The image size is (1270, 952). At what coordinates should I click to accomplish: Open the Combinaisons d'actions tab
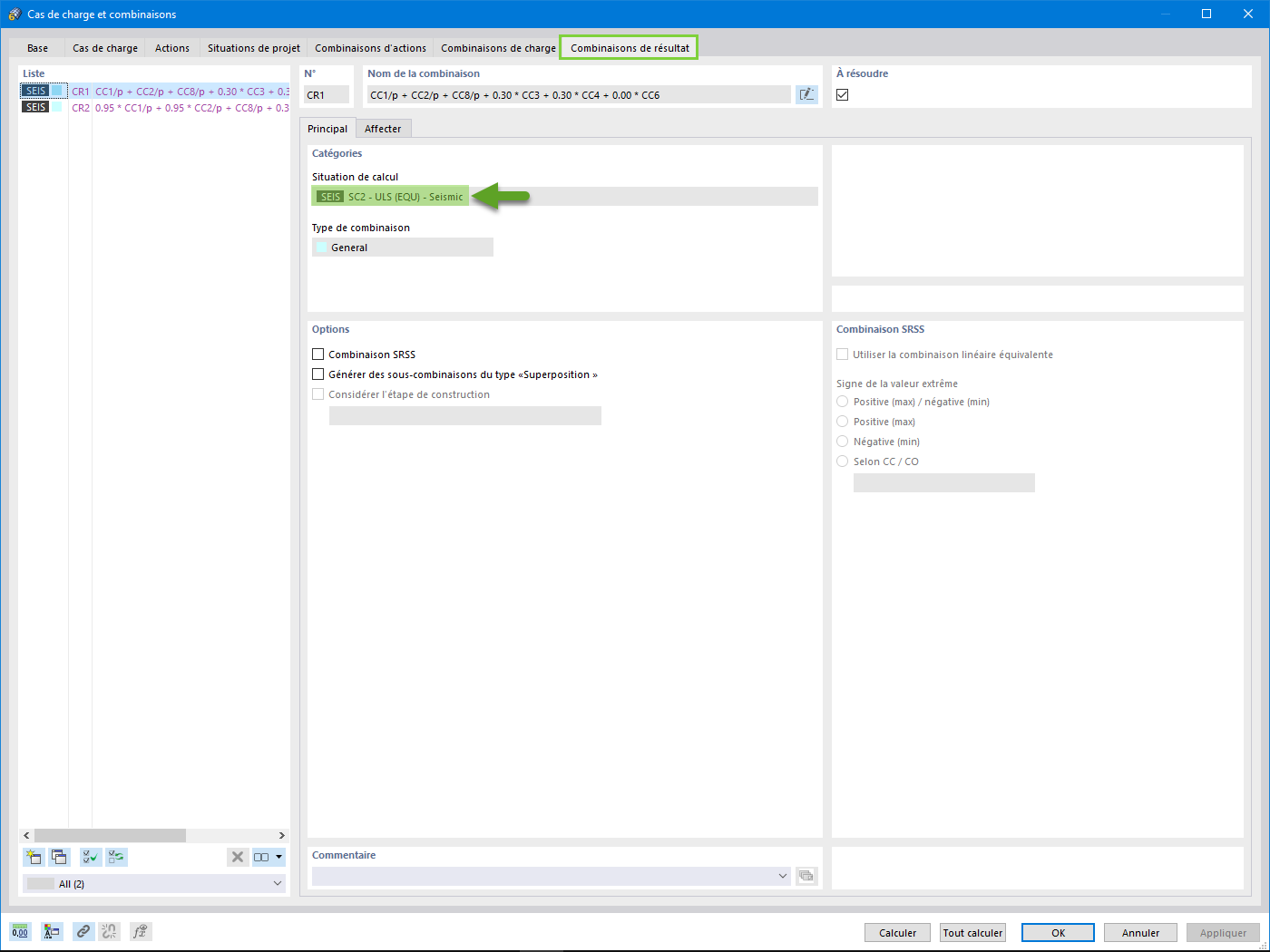[370, 48]
